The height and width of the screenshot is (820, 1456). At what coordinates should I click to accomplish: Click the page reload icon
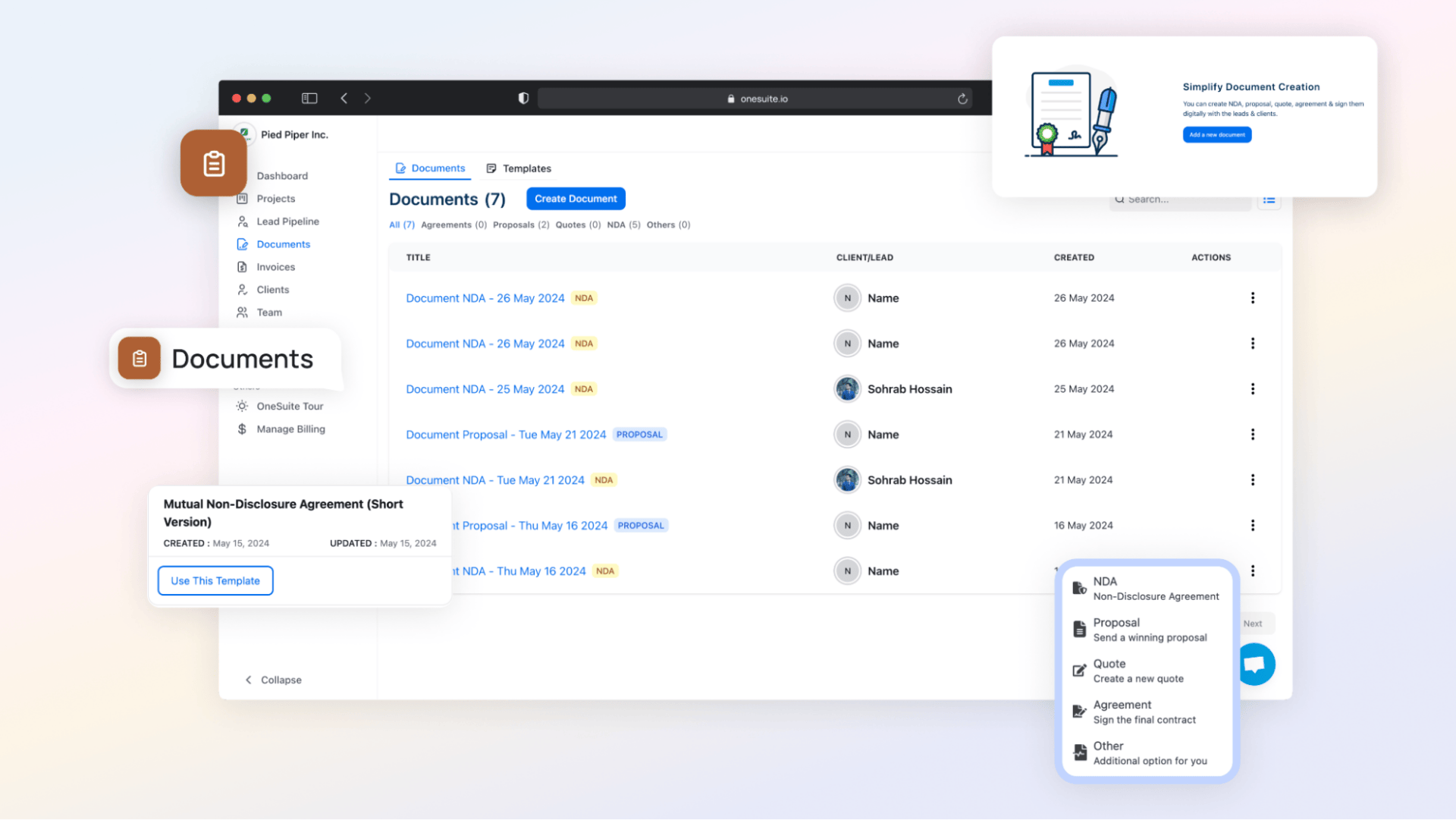[962, 99]
